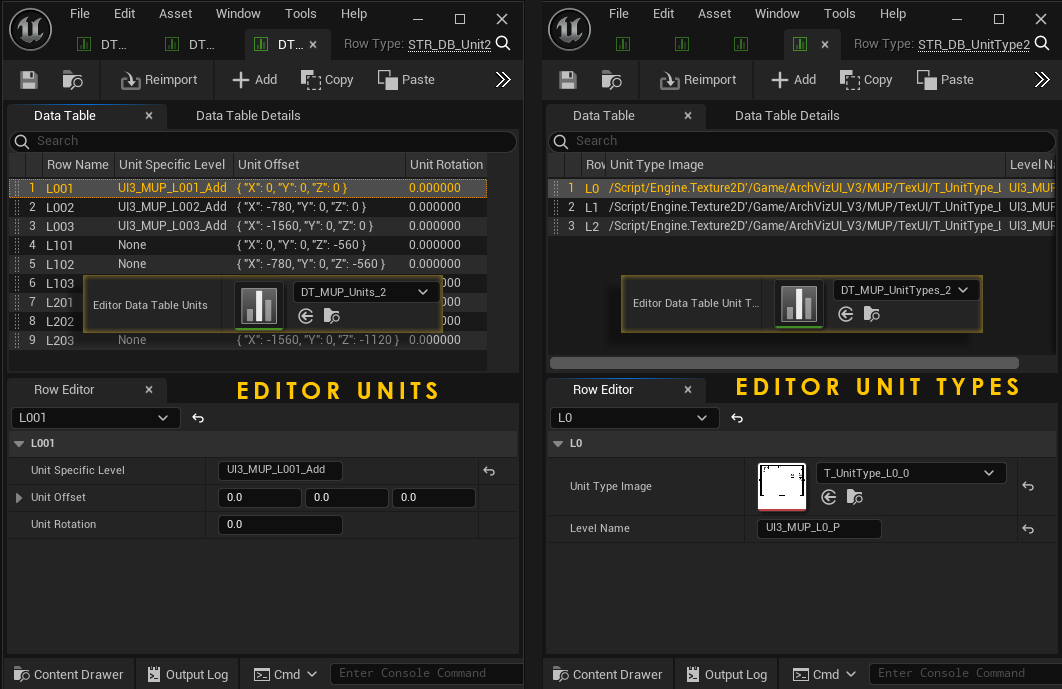This screenshot has height=689, width=1062.
Task: Save the data table in the right window
Action: (568, 80)
